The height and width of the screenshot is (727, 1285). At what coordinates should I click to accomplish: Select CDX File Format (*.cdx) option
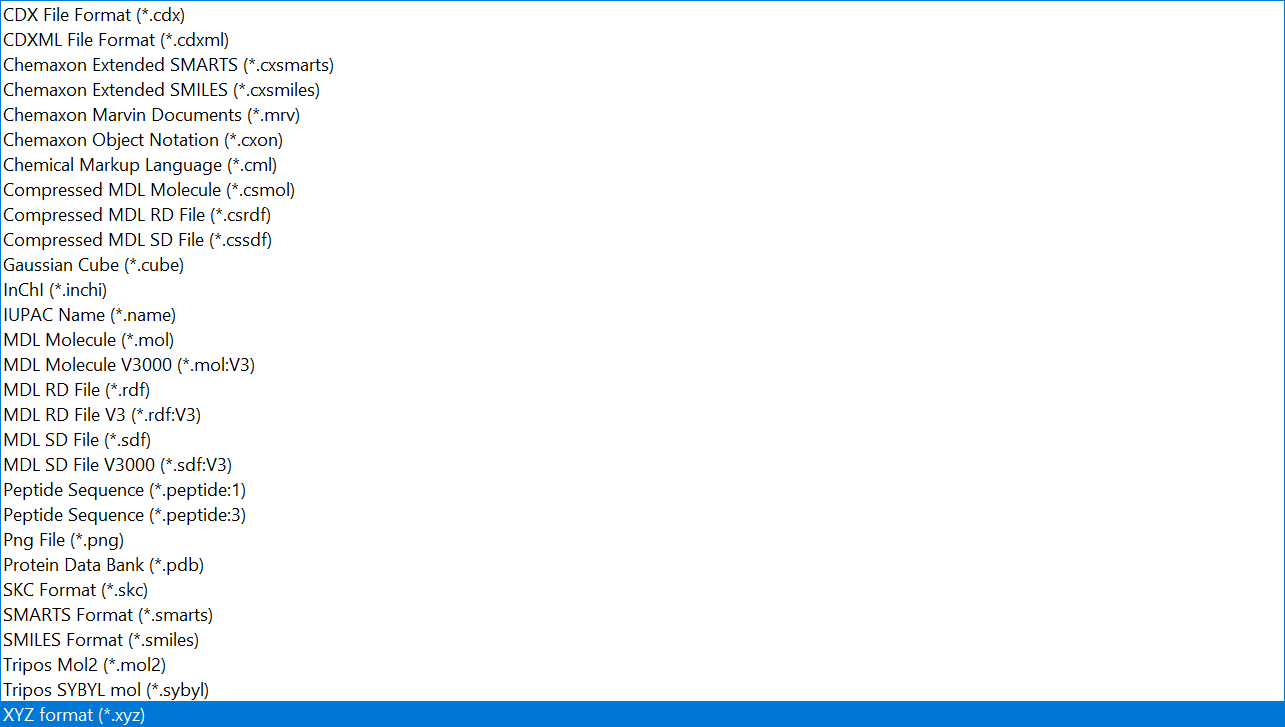tap(642, 15)
